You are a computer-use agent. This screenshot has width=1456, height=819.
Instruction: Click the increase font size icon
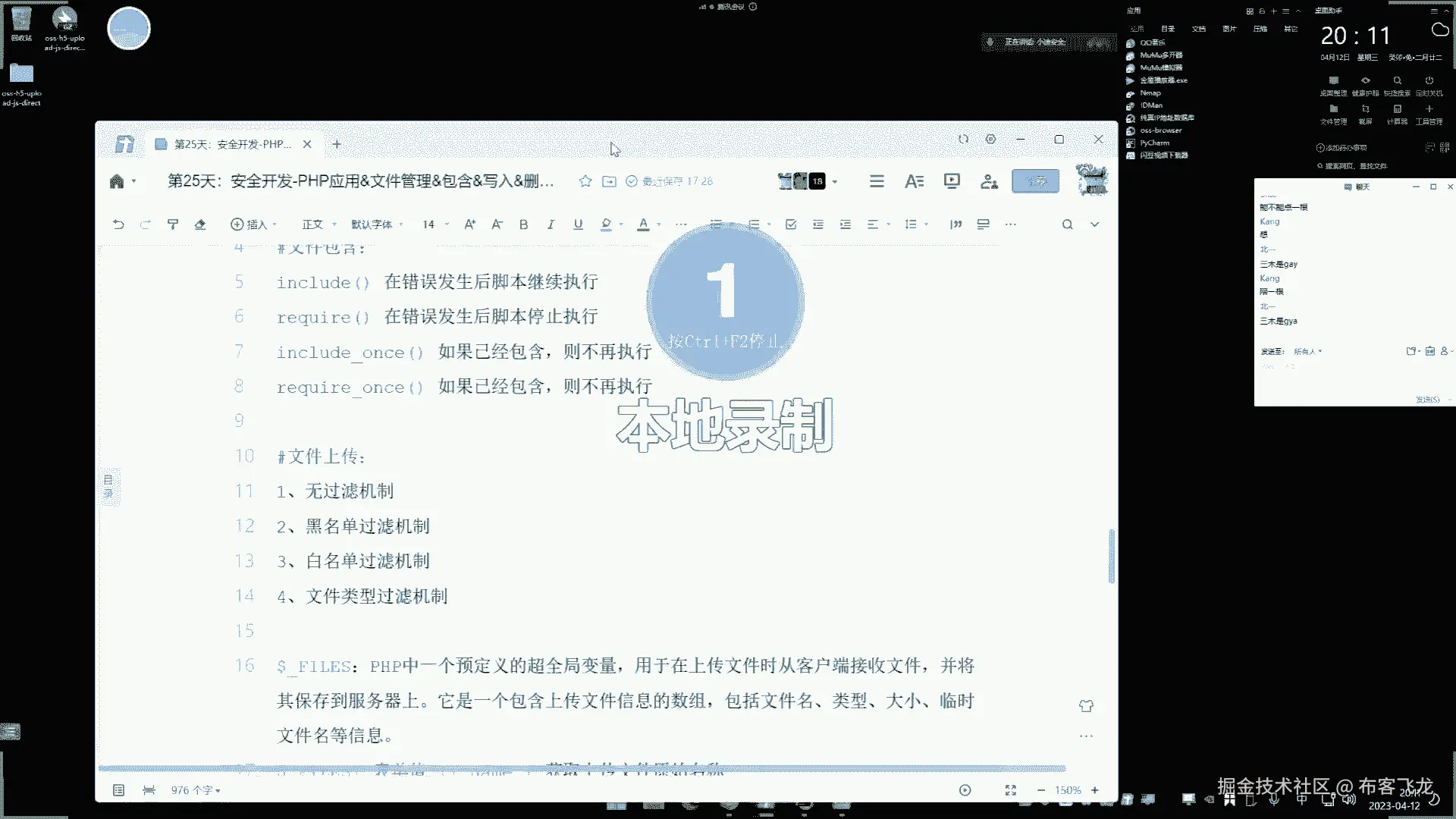(x=469, y=224)
